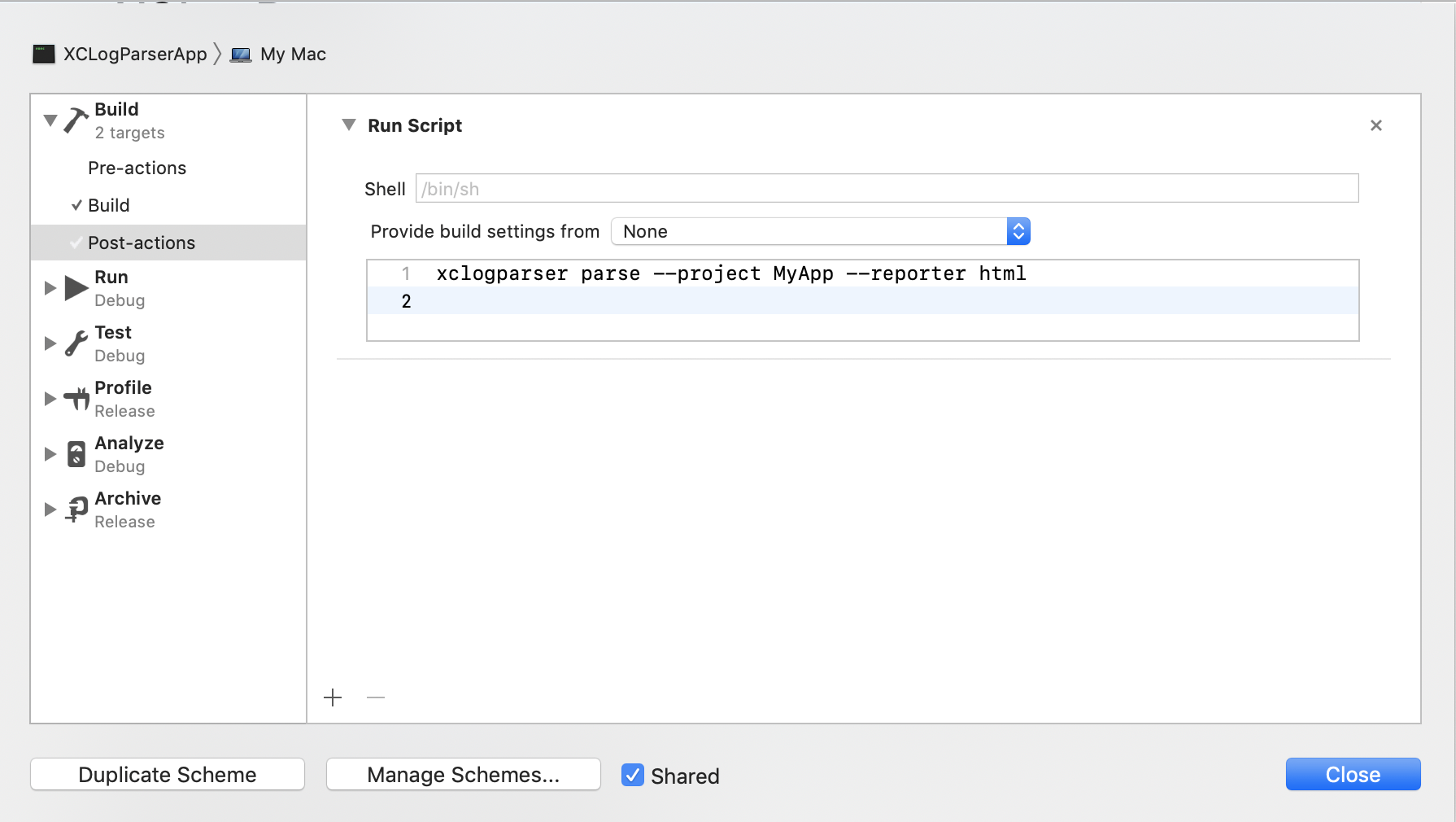Image resolution: width=1456 pixels, height=822 pixels.
Task: Expand the Run section triangle
Action: pyautogui.click(x=50, y=288)
